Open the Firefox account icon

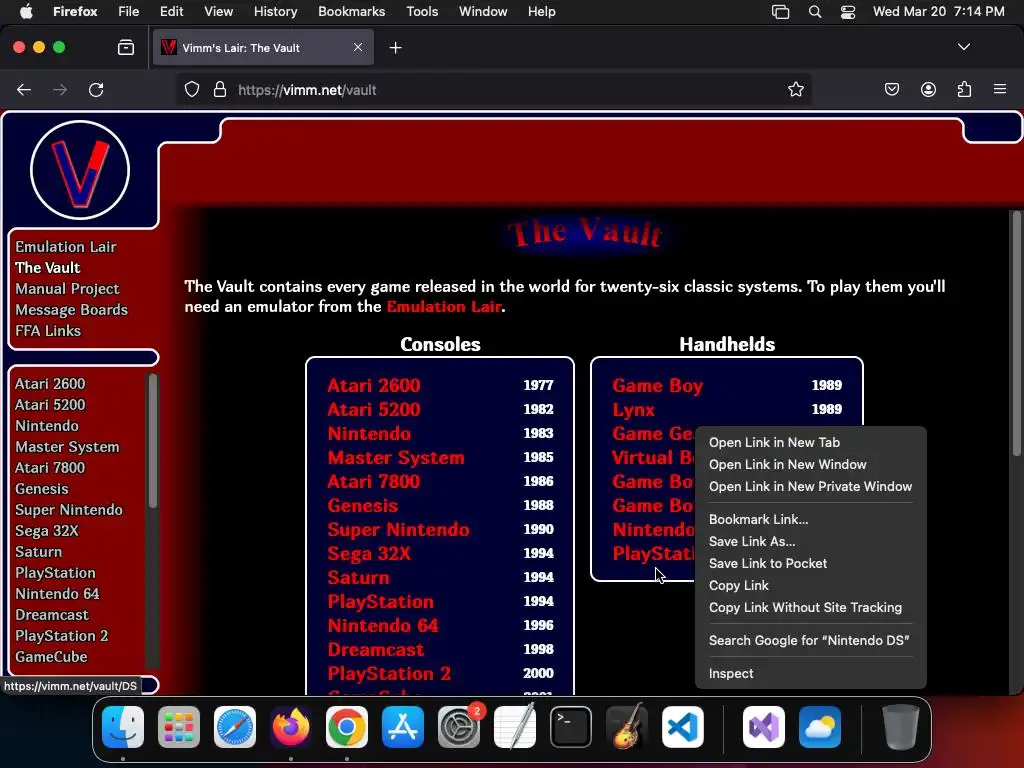click(x=928, y=89)
